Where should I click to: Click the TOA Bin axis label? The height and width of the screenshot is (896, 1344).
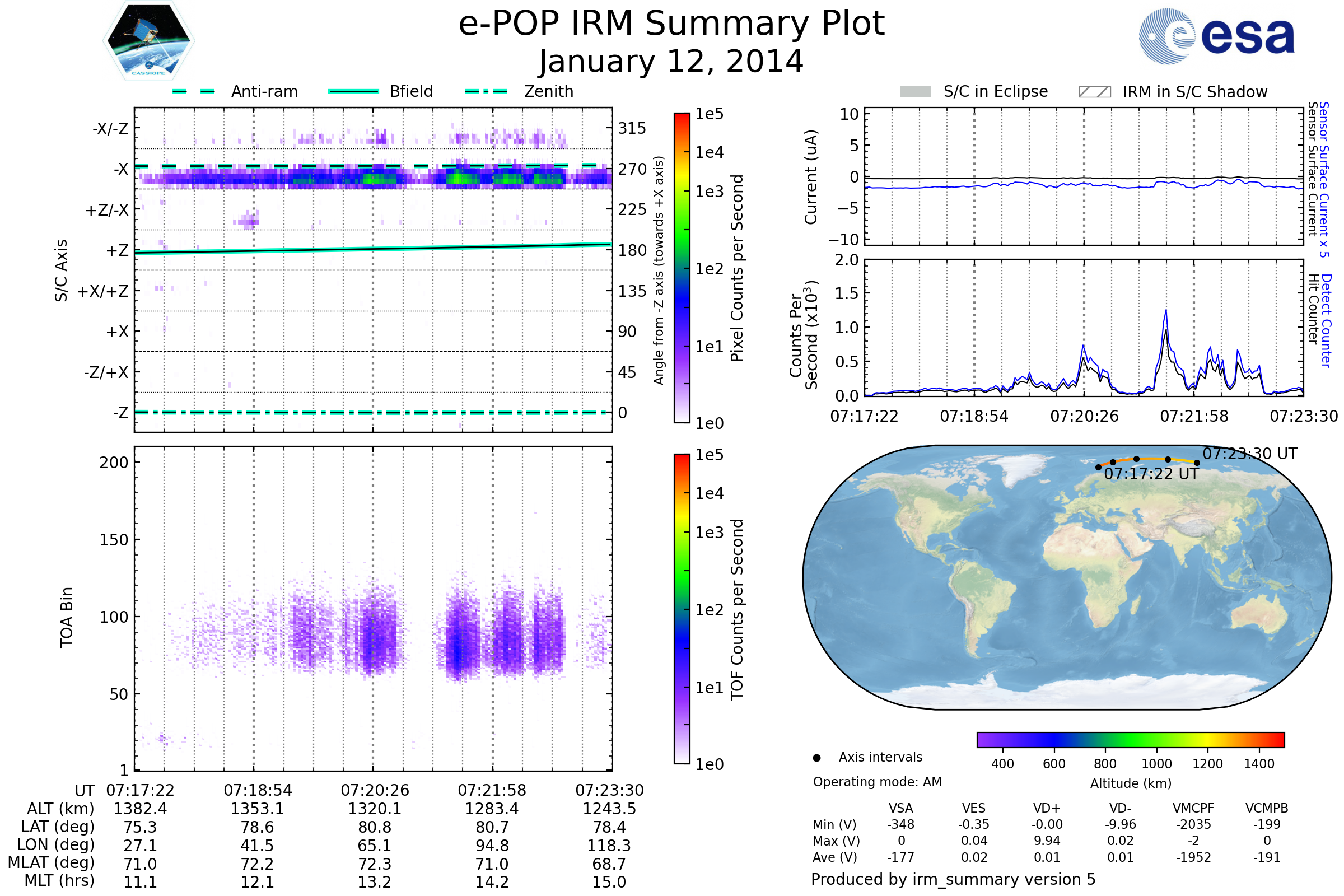[67, 617]
